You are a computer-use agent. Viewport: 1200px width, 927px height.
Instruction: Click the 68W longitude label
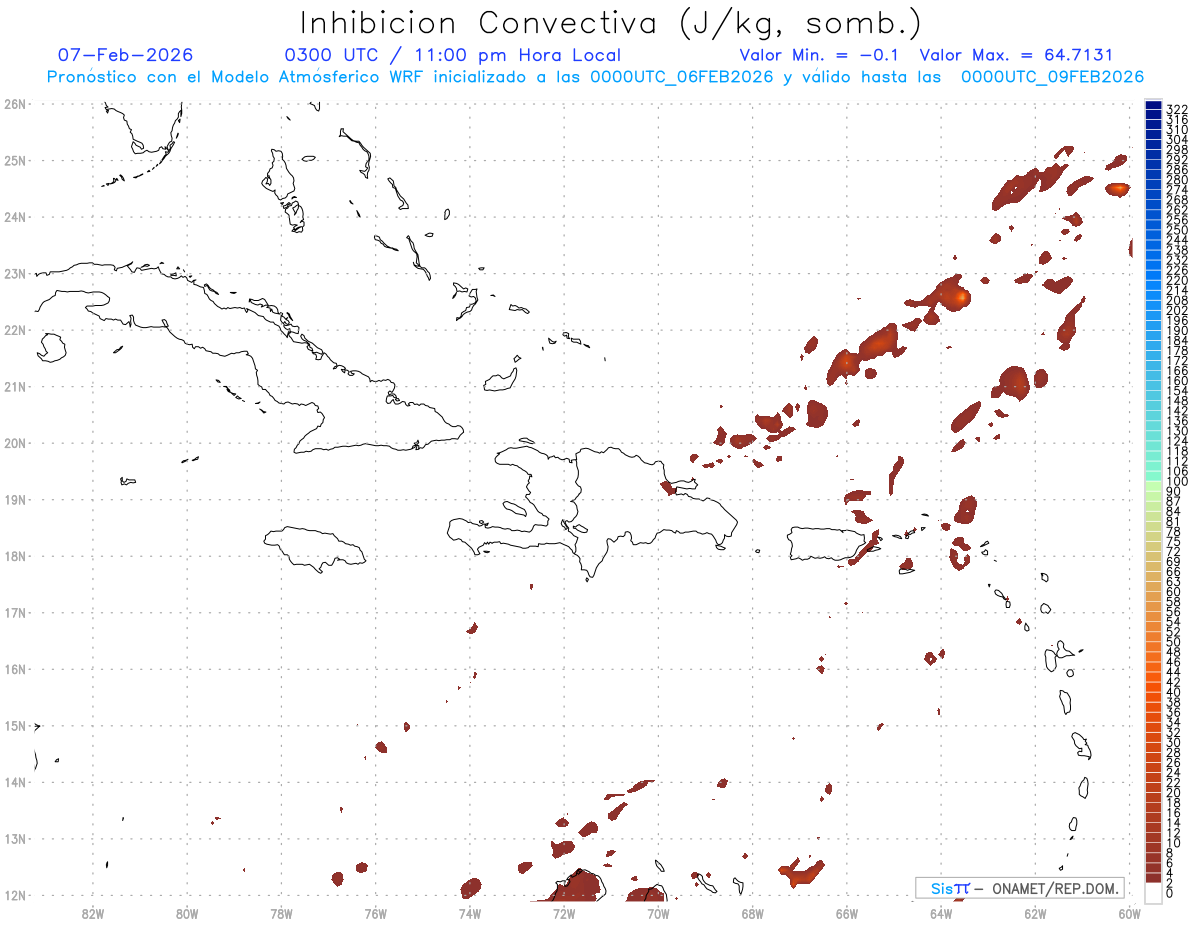753,913
